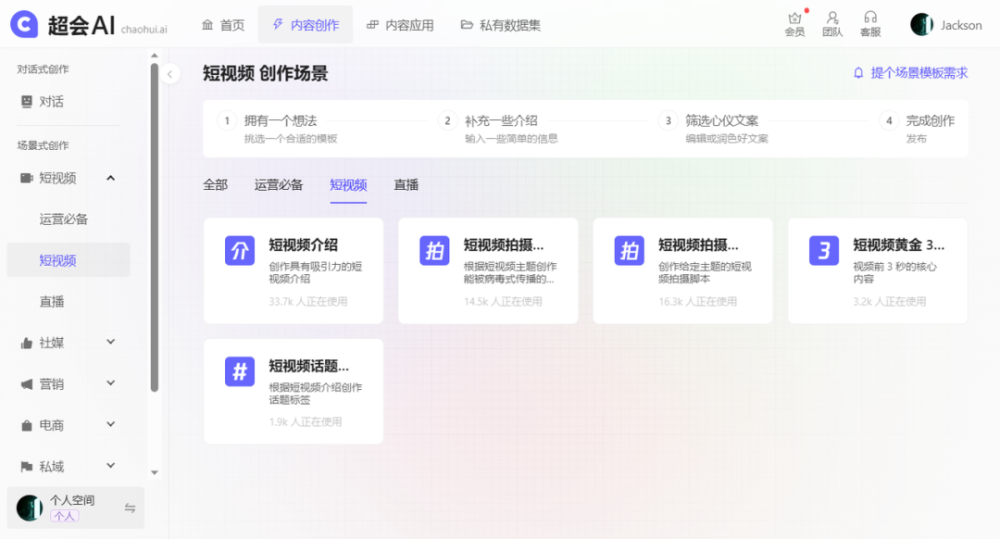Viewport: 1000px width, 539px height.
Task: Switch to the 直播 tab
Action: tap(406, 185)
